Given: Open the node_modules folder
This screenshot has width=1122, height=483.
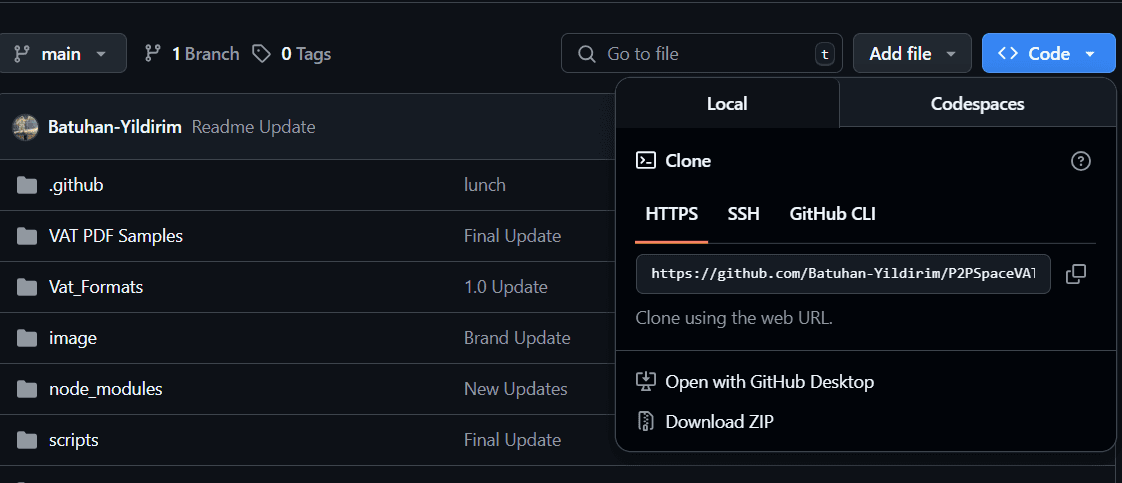Looking at the screenshot, I should pos(105,389).
